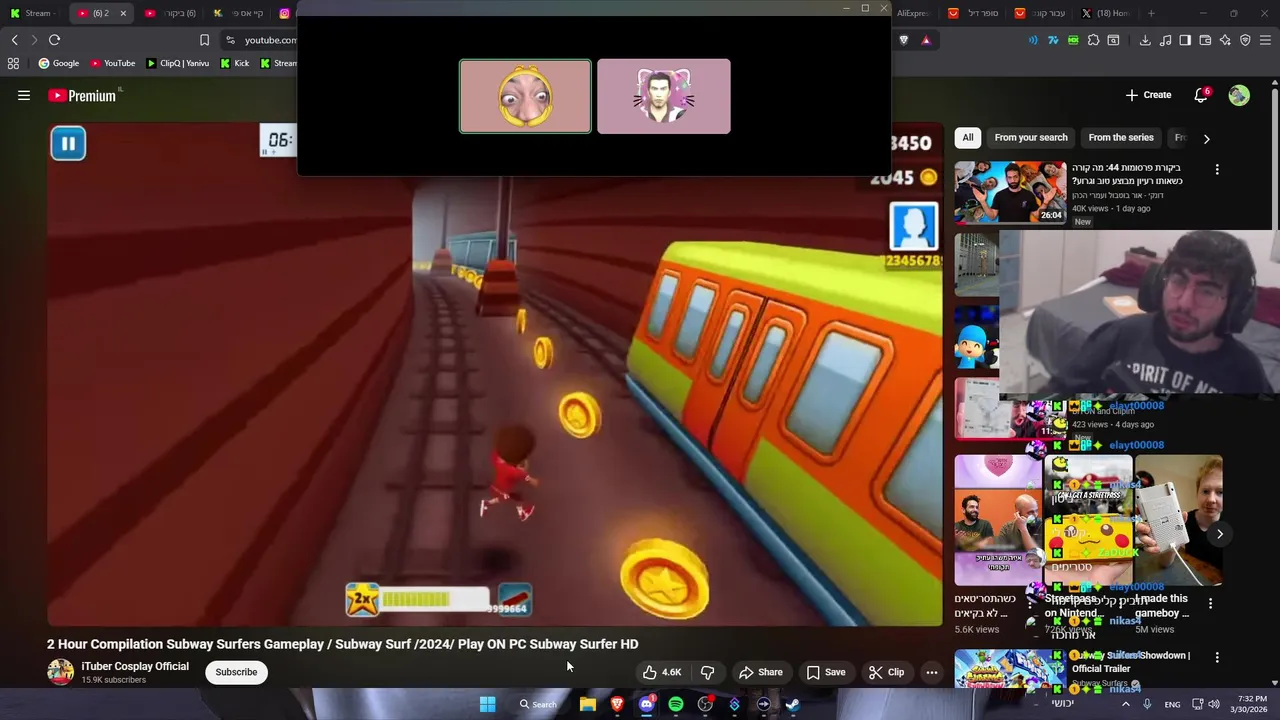Open the Subway Surfers Showdown trailer thumbnail
The width and height of the screenshot is (1280, 720).
[x=1010, y=669]
